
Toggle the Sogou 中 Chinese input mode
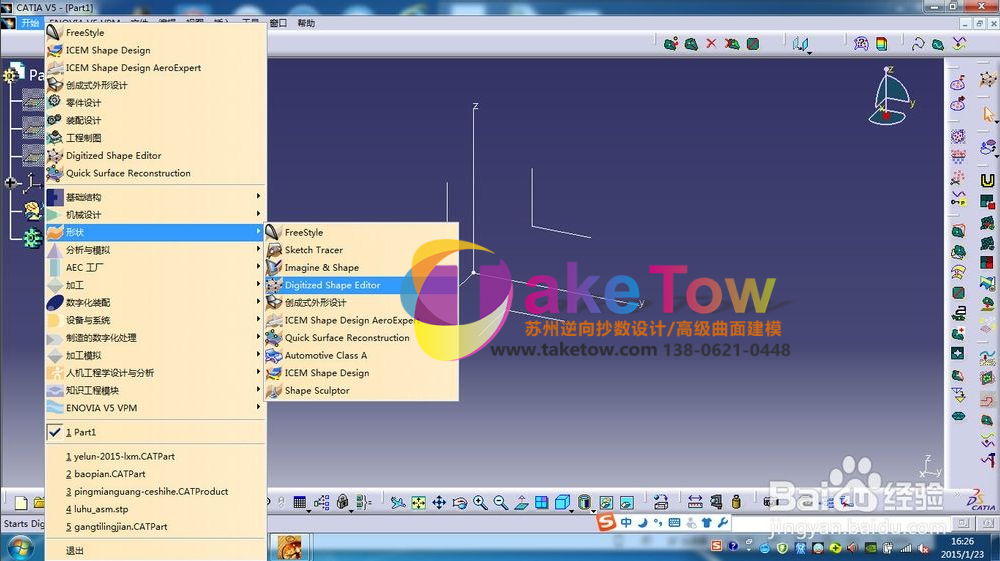626,523
